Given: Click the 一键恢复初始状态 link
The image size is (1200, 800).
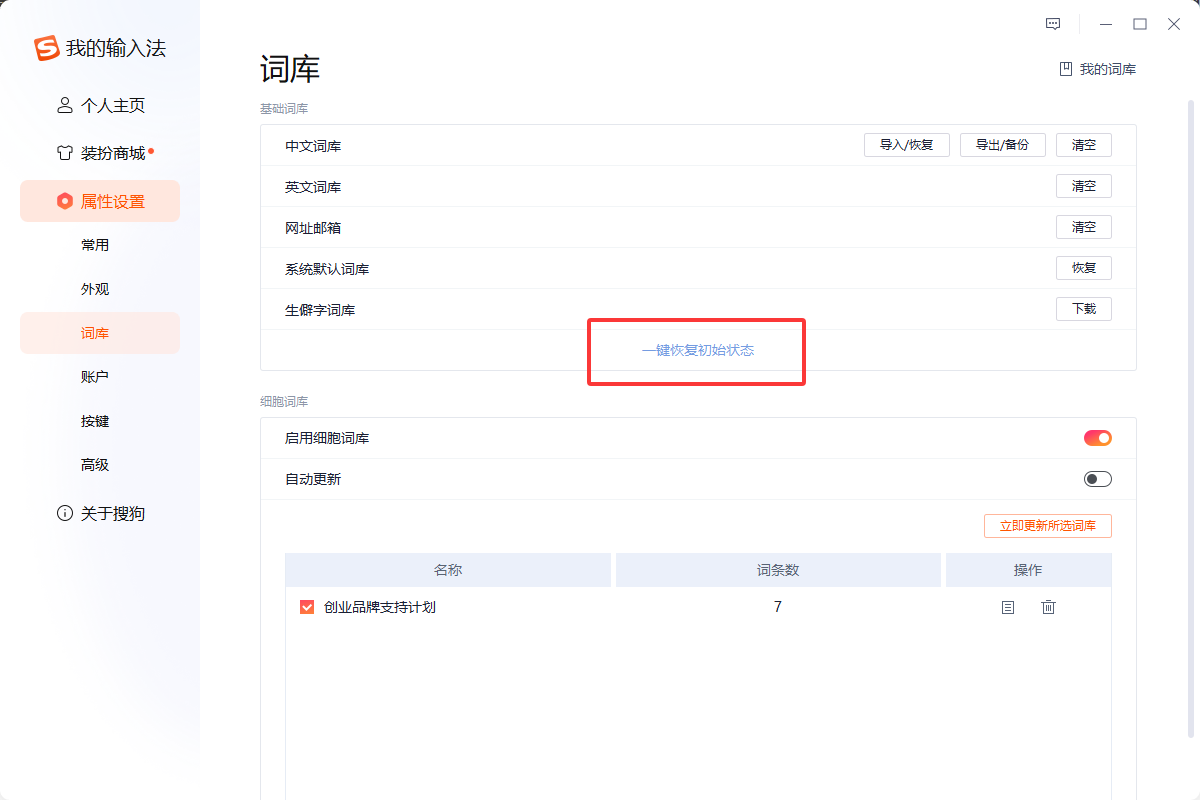Looking at the screenshot, I should [696, 350].
